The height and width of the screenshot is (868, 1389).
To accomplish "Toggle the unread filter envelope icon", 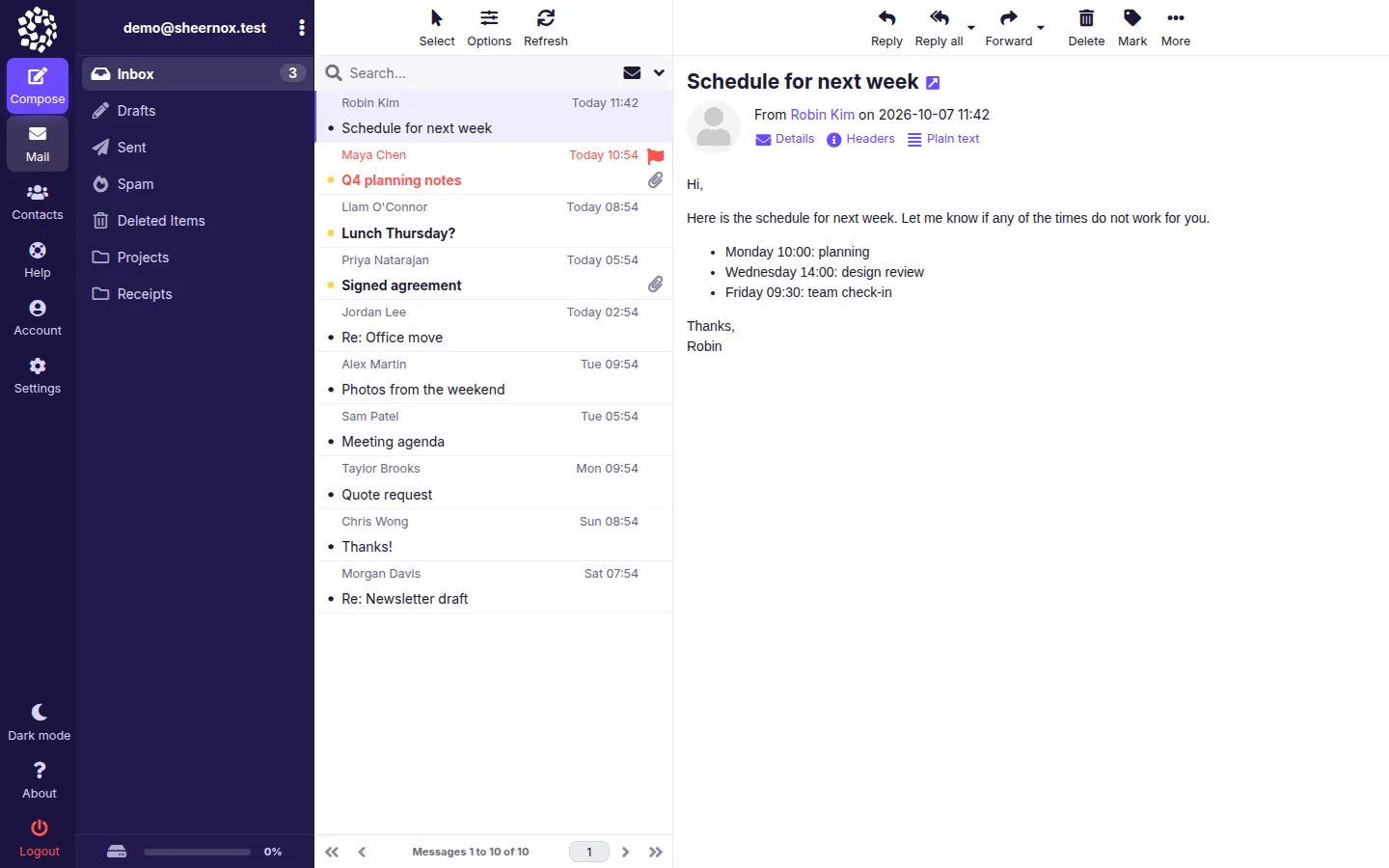I will pos(632,72).
